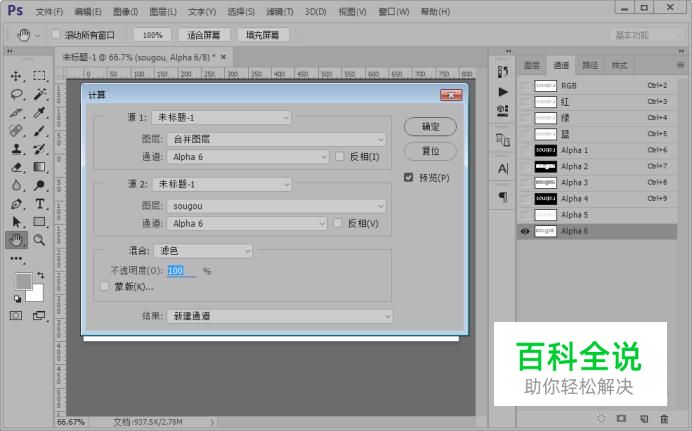Select the Type tool
The image size is (692, 431).
coord(40,204)
